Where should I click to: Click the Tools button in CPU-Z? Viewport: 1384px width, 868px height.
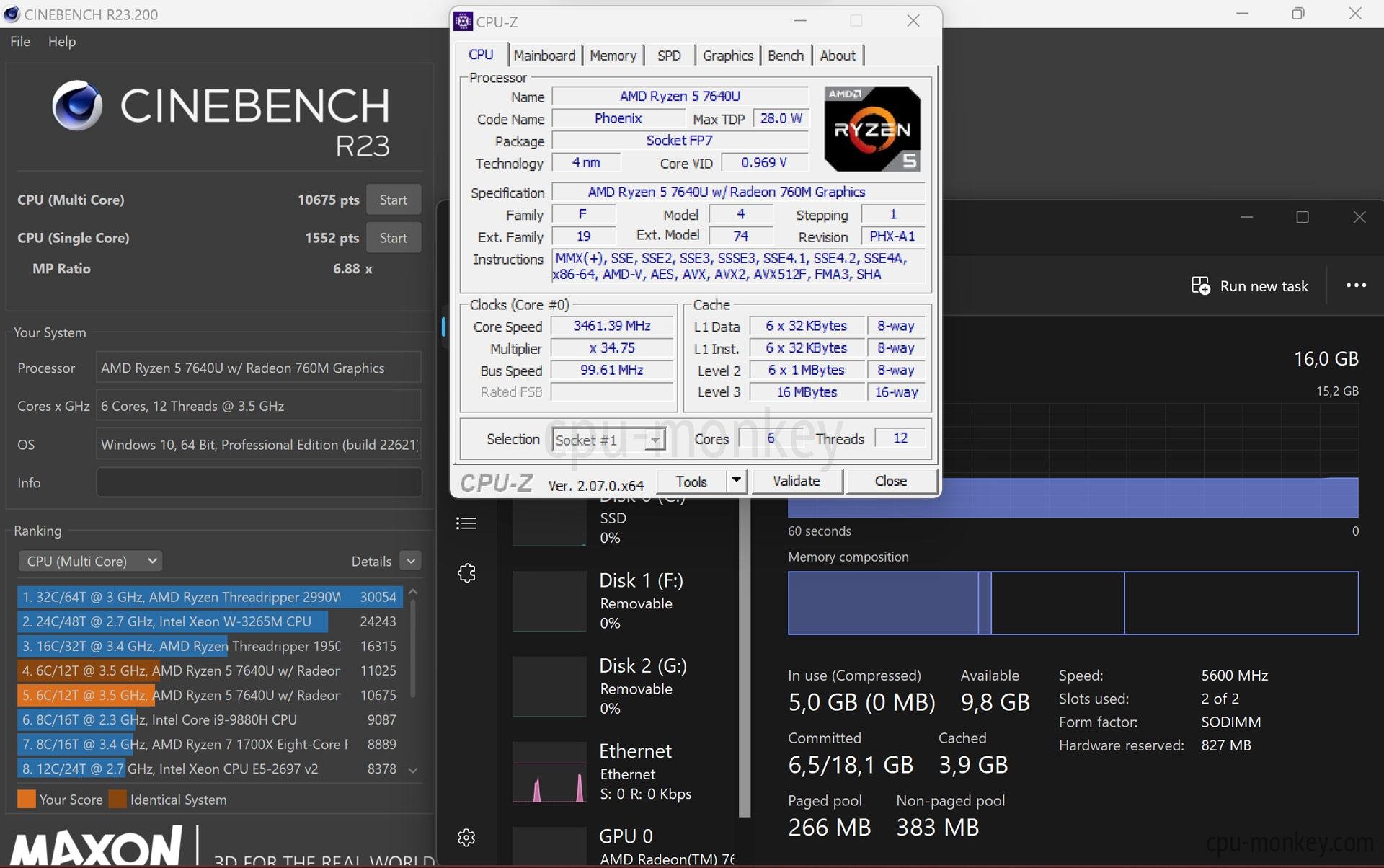click(x=691, y=481)
